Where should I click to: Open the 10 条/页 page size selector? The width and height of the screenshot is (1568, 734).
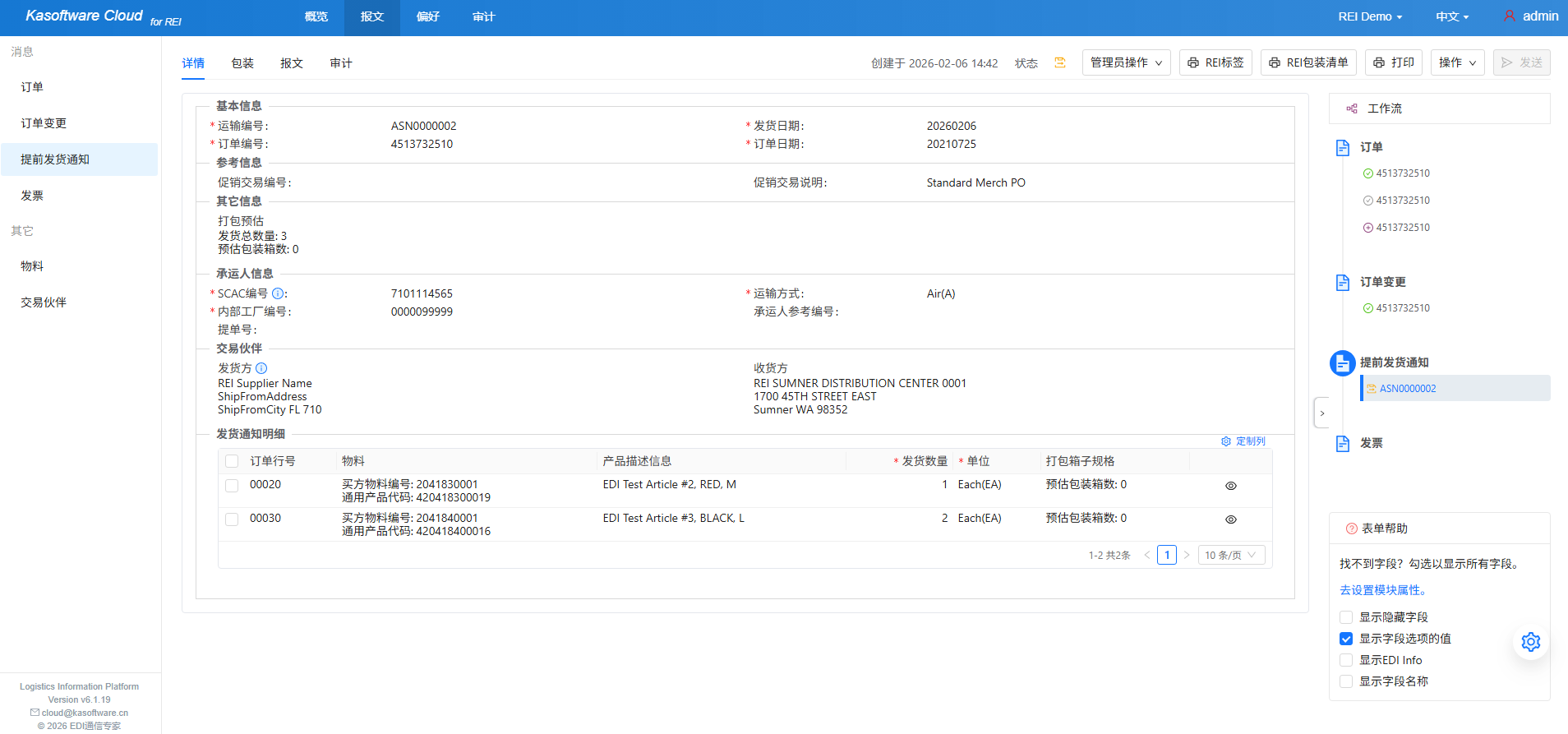pyautogui.click(x=1230, y=555)
